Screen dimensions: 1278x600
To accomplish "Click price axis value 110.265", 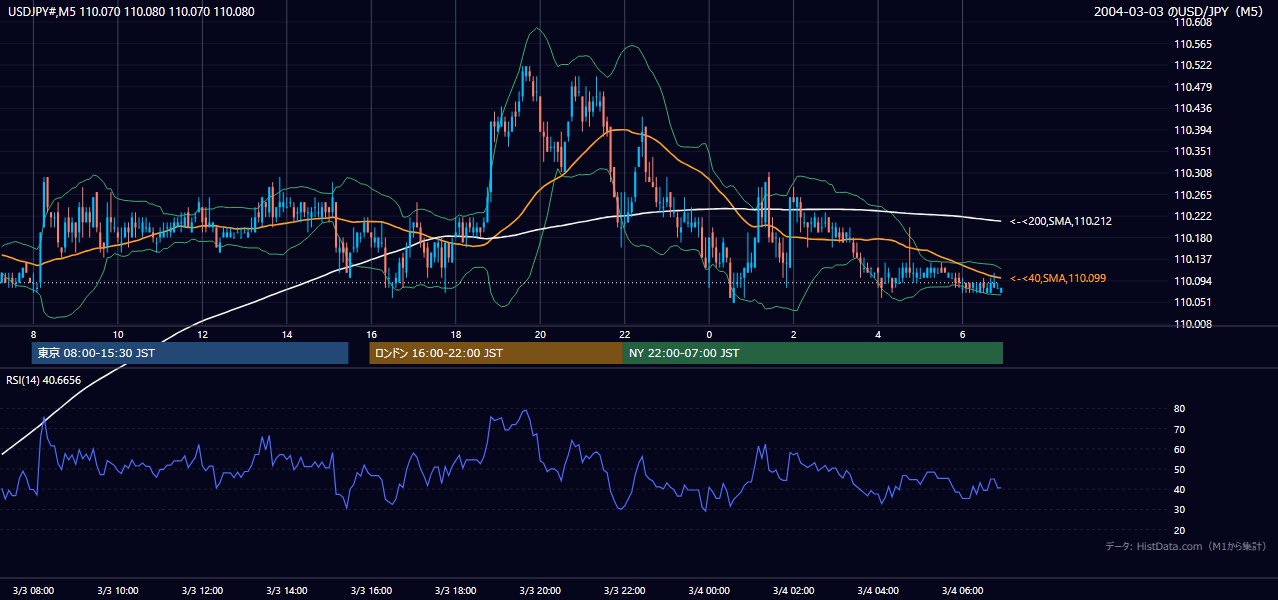I will 1193,195.
